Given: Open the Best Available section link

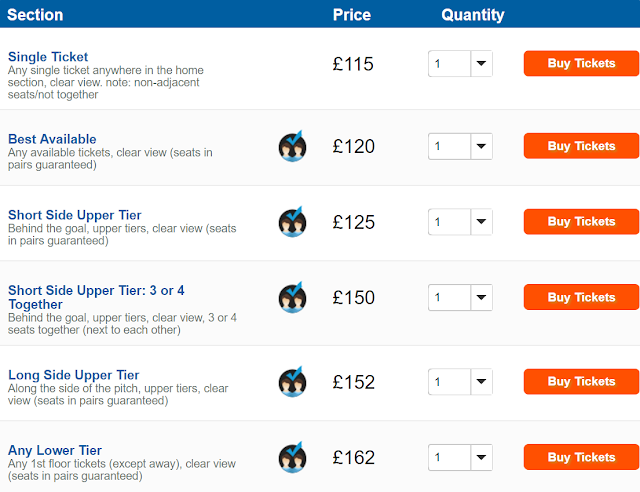Looking at the screenshot, I should [52, 139].
